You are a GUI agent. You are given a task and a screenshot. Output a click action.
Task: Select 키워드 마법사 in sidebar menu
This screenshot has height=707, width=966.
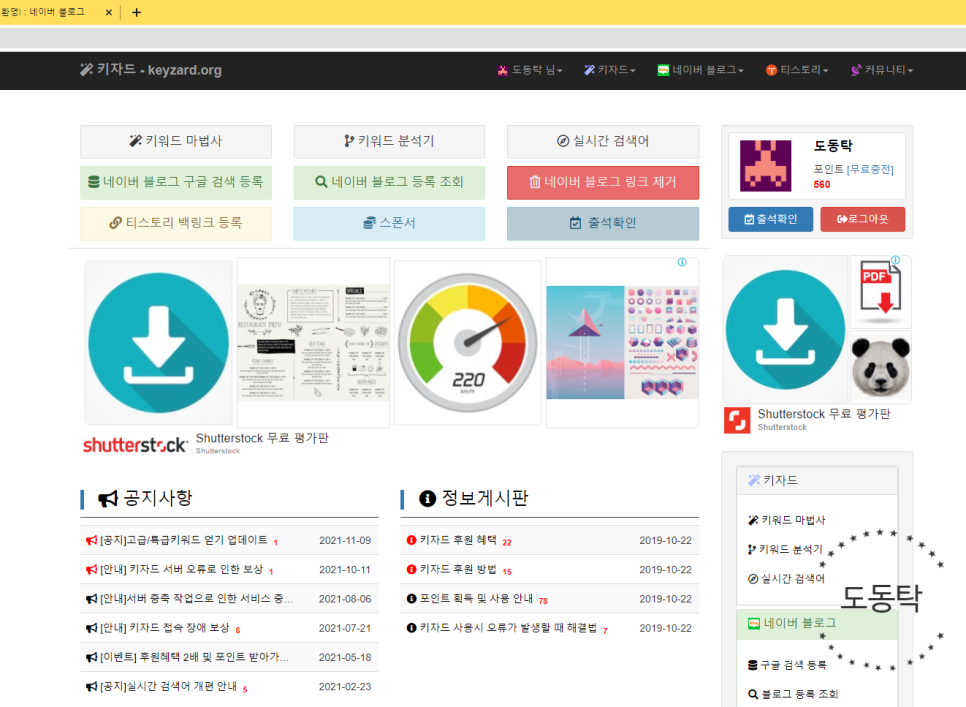(787, 520)
